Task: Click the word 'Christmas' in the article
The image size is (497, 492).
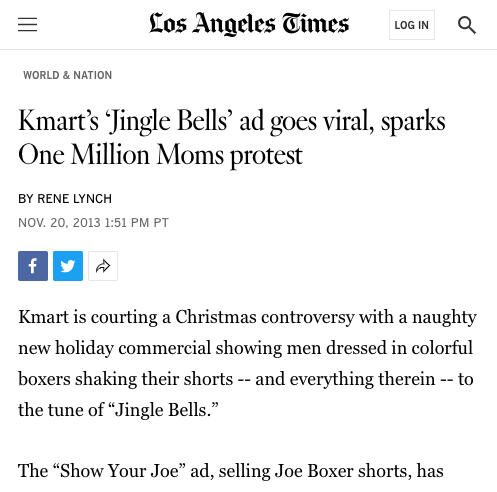Action: (x=216, y=317)
